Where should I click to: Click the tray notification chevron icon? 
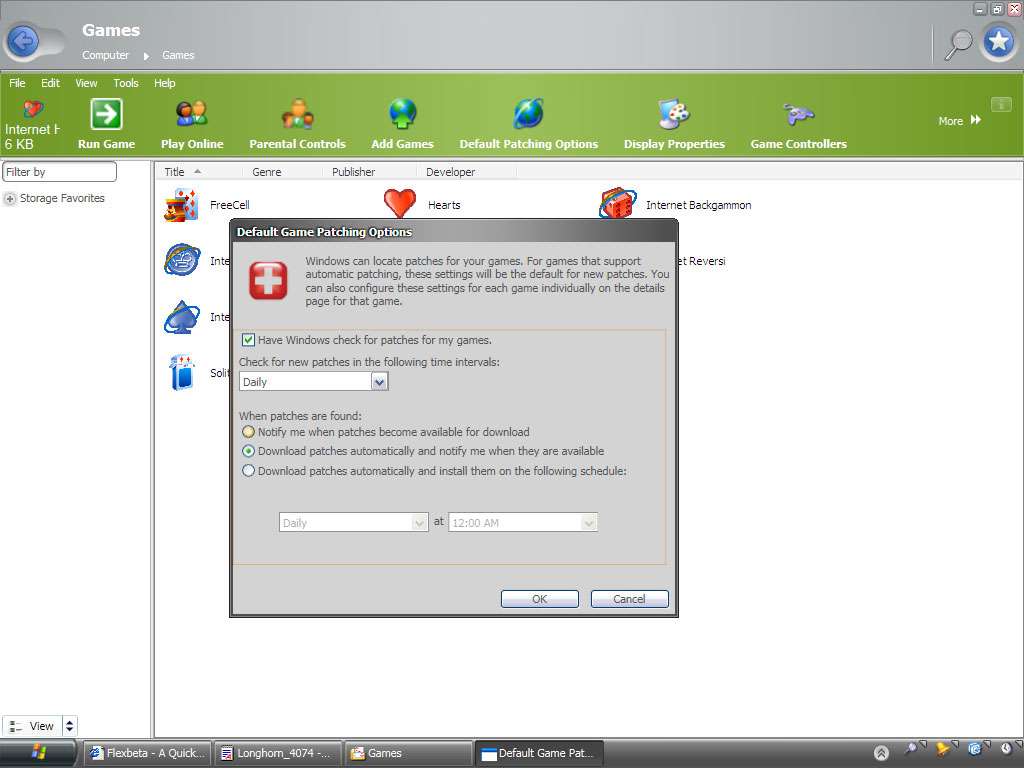tap(881, 753)
